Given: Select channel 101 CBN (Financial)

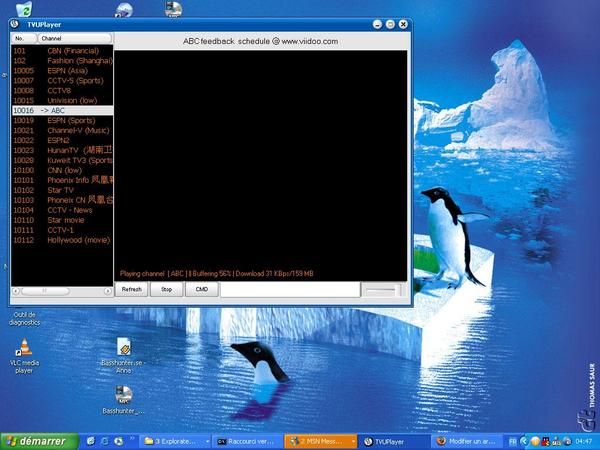Looking at the screenshot, I should [x=62, y=51].
